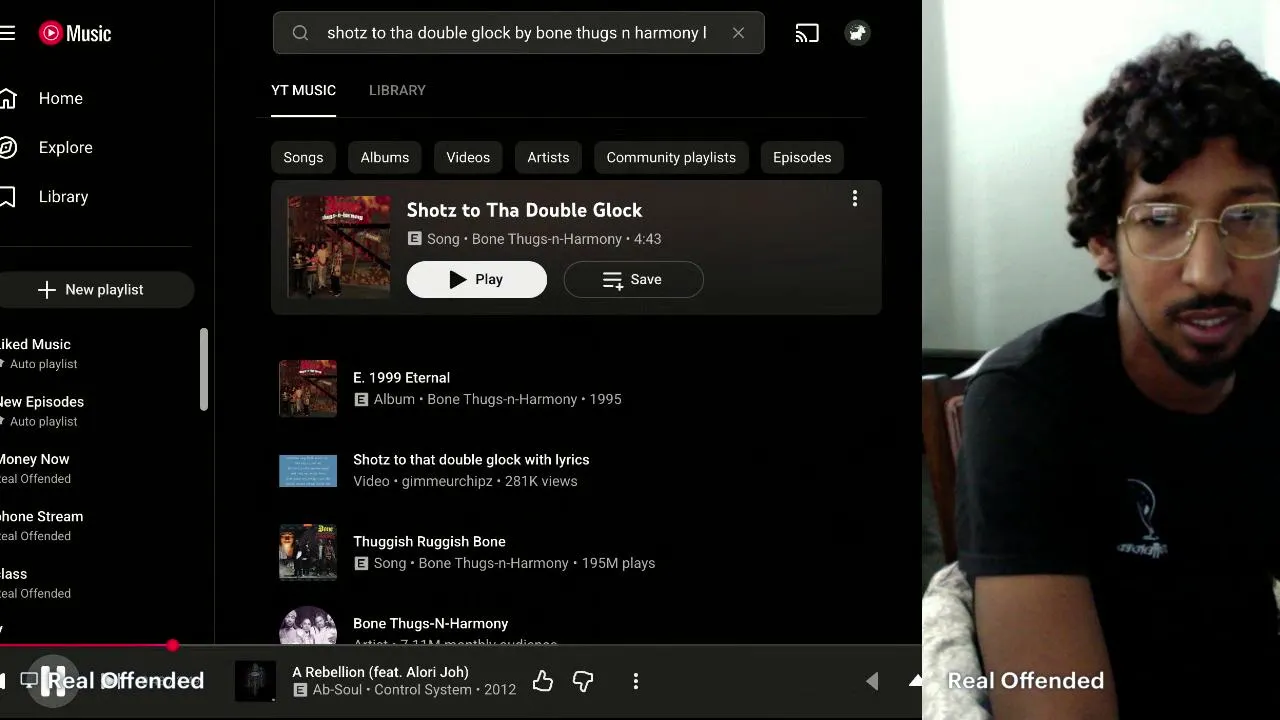Open more actions for playing song
Viewport: 1280px width, 720px height.
636,681
